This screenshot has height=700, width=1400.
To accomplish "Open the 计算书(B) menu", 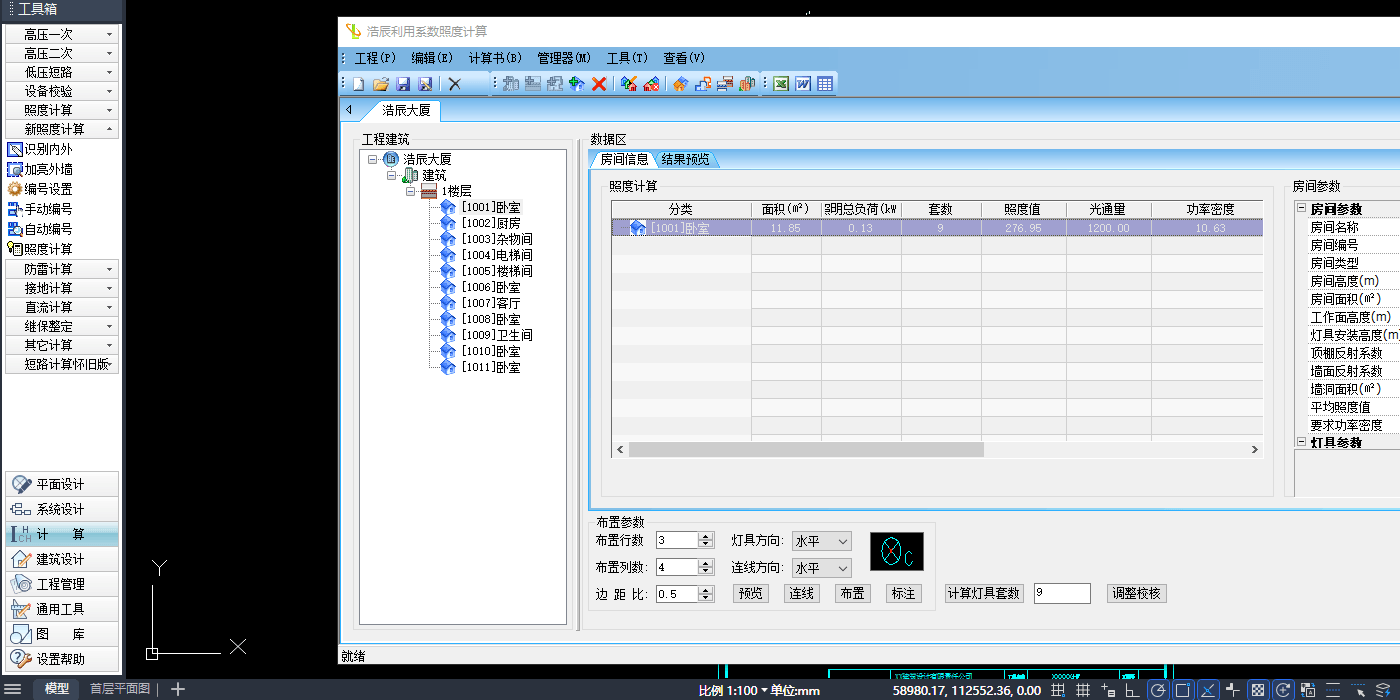I will point(495,58).
